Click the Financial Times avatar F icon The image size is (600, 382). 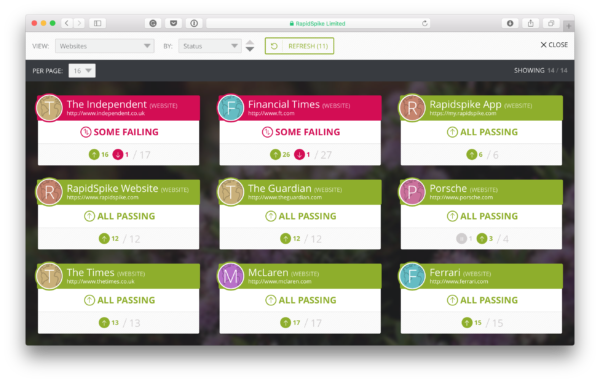[x=231, y=108]
